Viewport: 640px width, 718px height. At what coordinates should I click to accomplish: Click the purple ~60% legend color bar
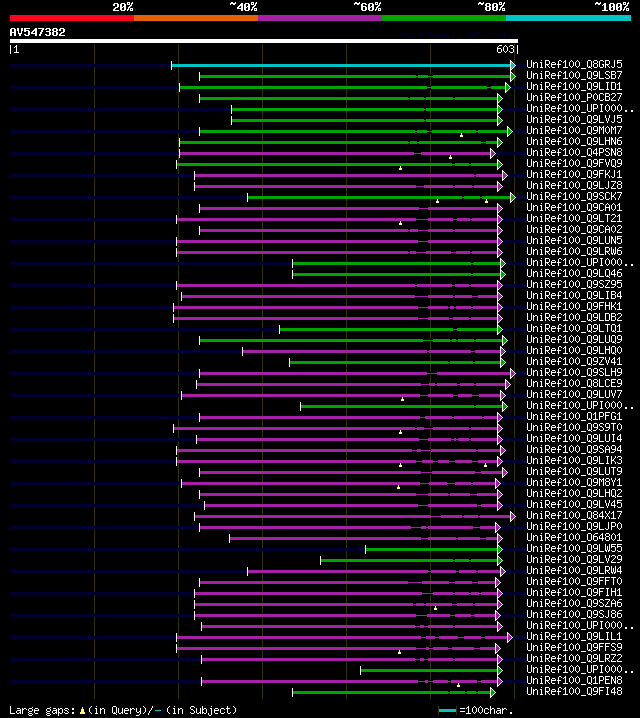click(x=320, y=18)
